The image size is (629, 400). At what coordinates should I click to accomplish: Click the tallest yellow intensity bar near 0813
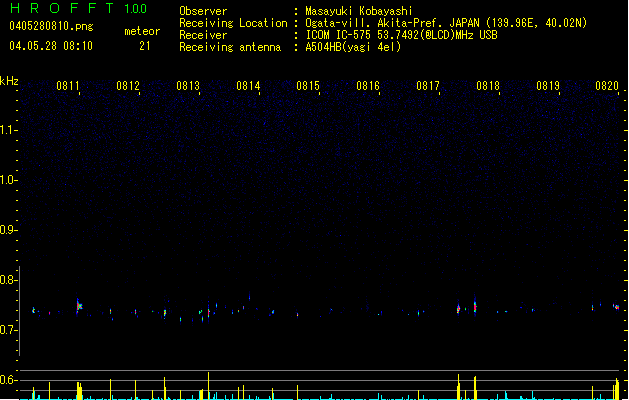click(x=208, y=386)
